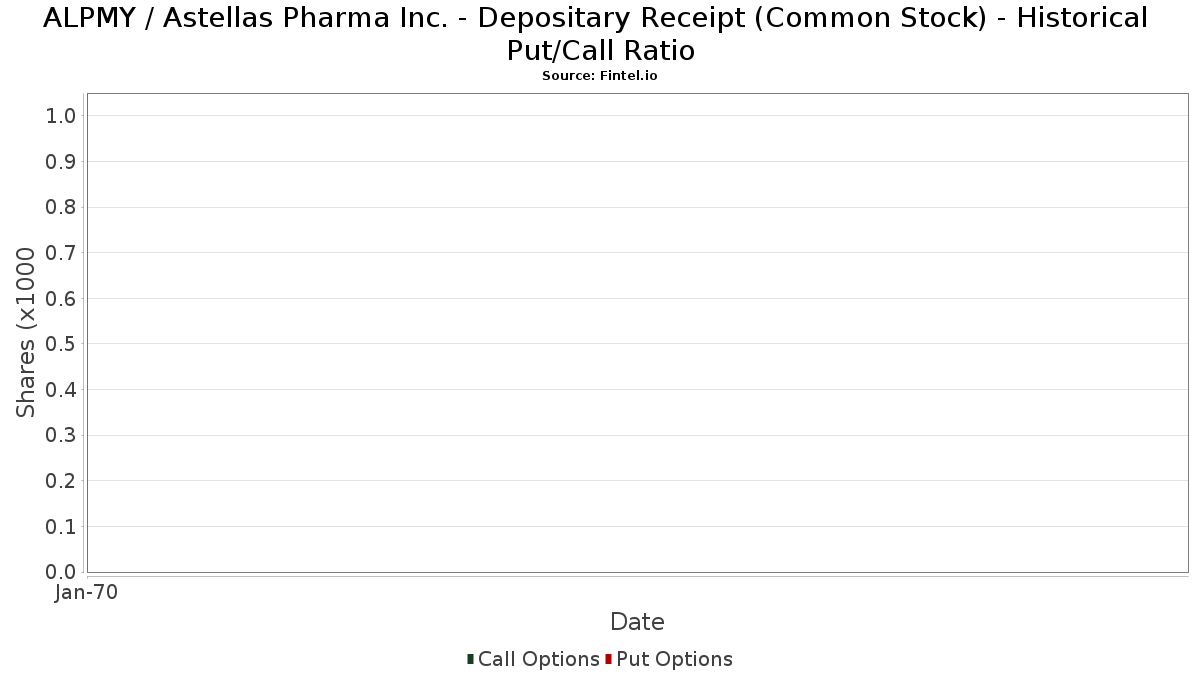Click the red Put Options legend swatch

(608, 659)
